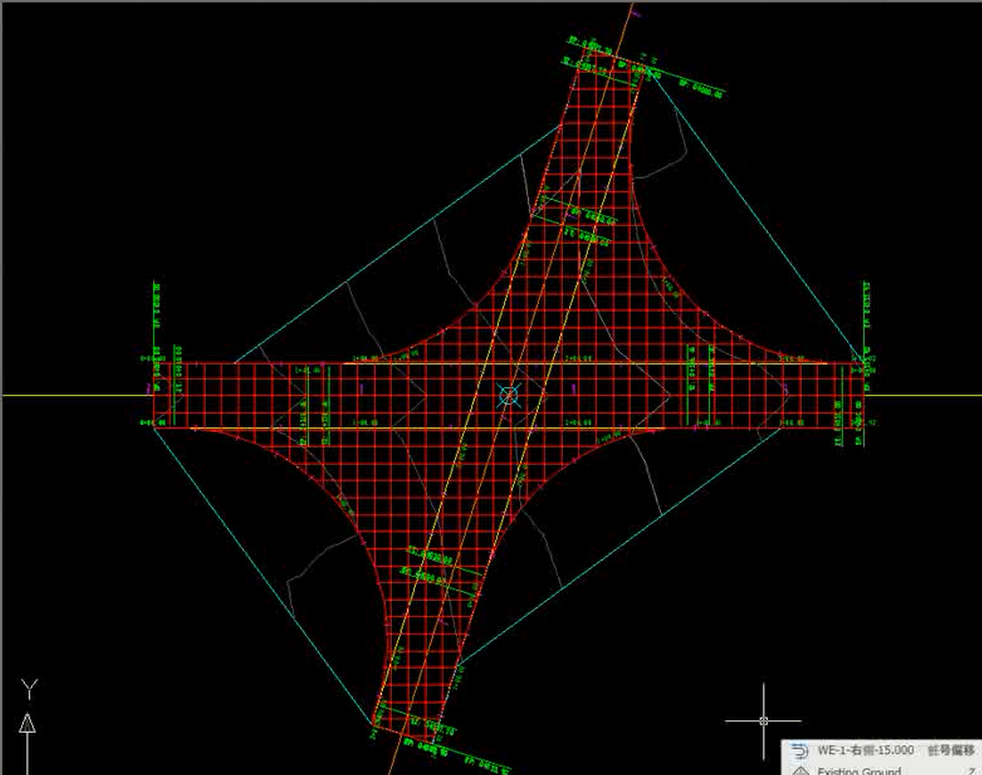Click the 桩号偏移 label in the list
This screenshot has height=775, width=982.
tap(952, 751)
